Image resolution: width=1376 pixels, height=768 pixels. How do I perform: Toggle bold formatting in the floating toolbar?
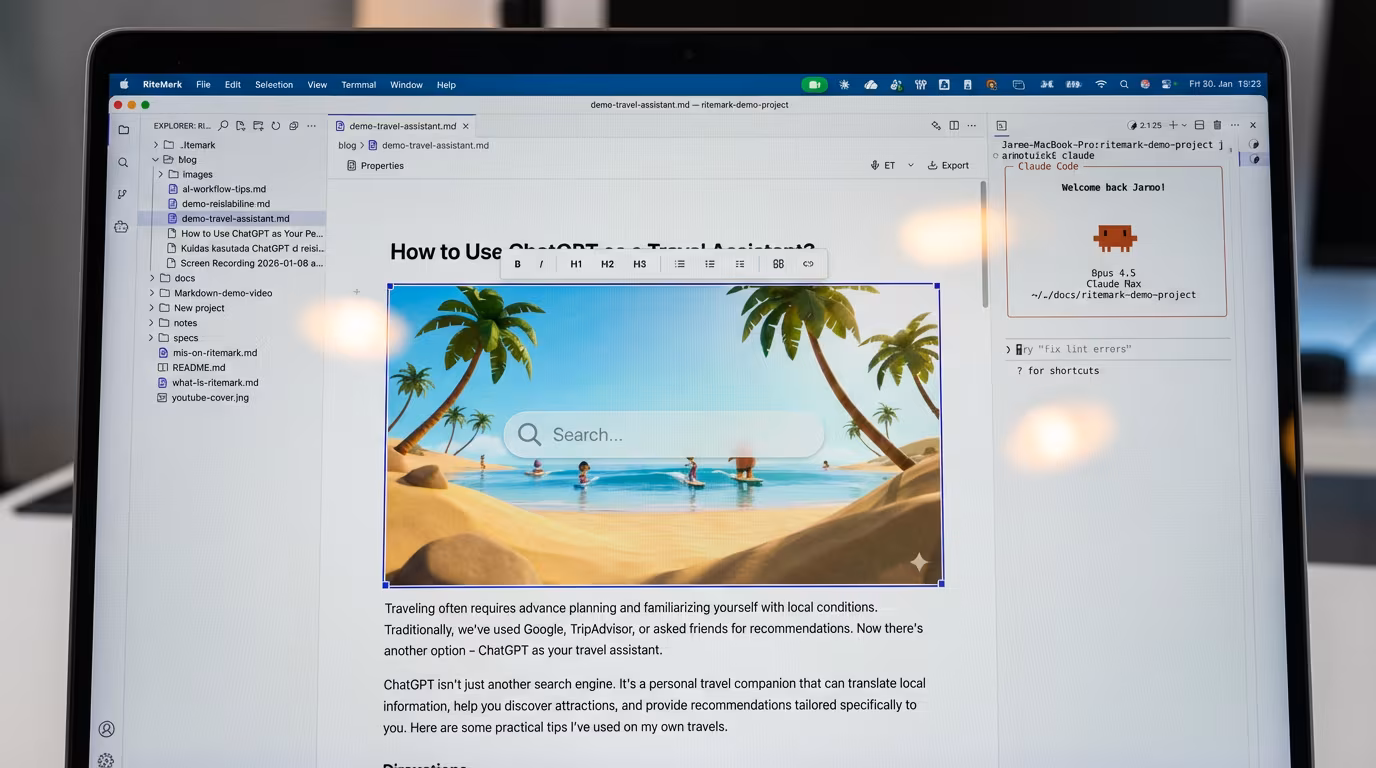click(x=517, y=265)
